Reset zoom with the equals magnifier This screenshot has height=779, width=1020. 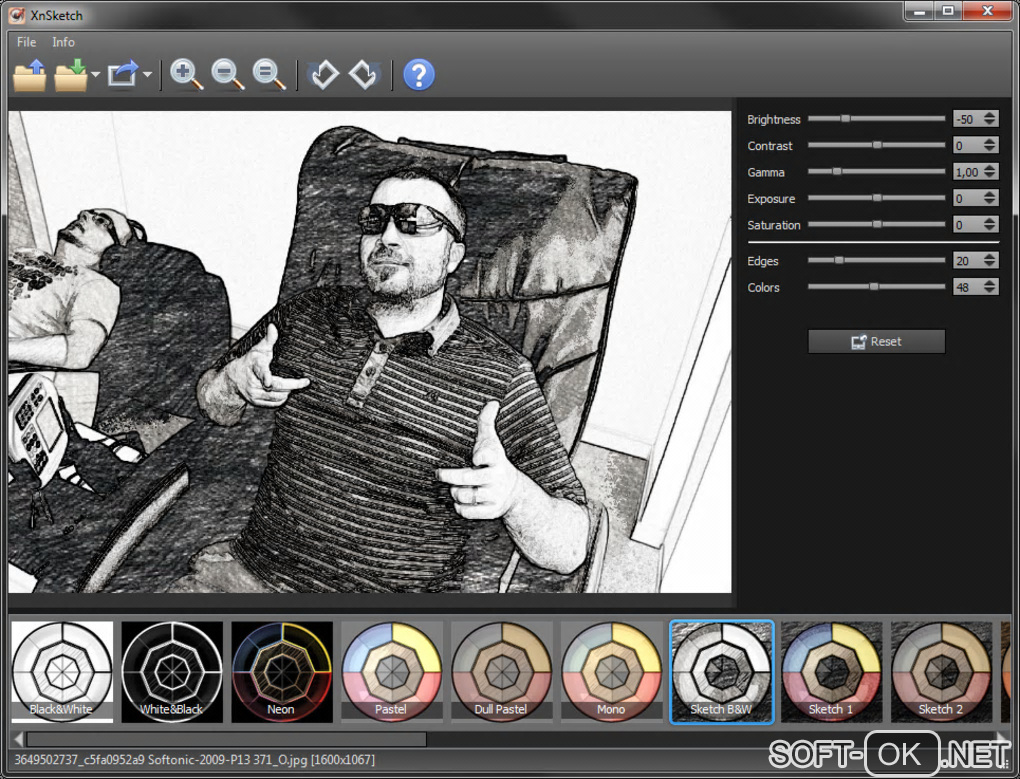click(268, 75)
